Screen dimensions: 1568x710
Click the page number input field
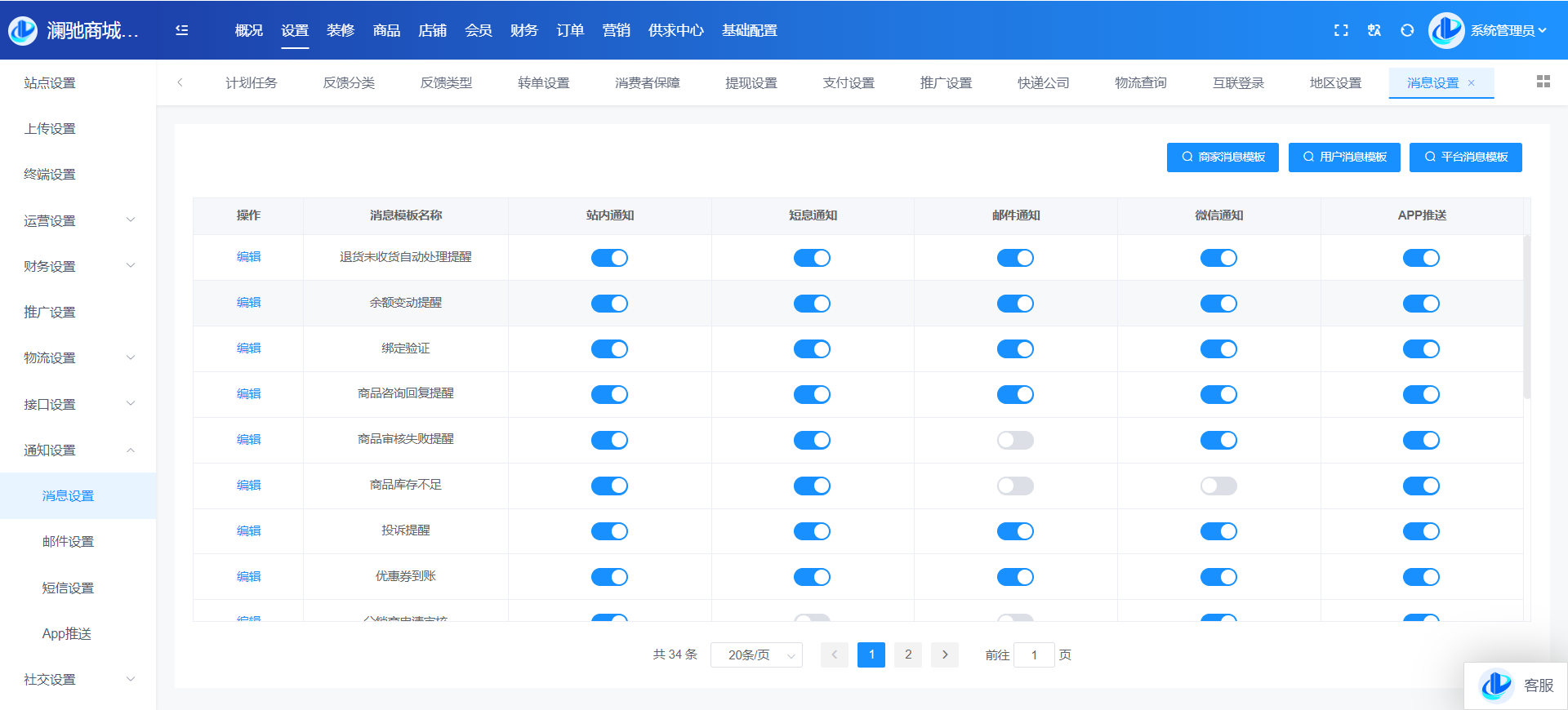pyautogui.click(x=1034, y=655)
